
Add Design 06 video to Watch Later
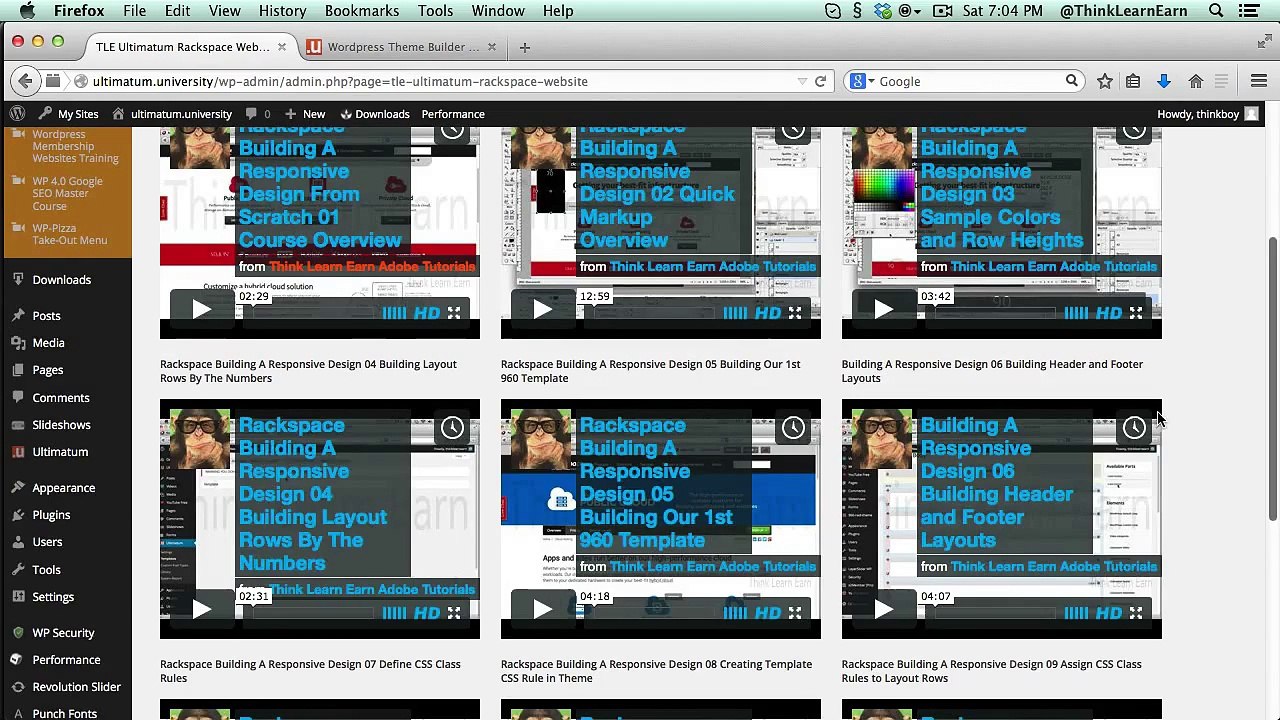coord(1134,428)
